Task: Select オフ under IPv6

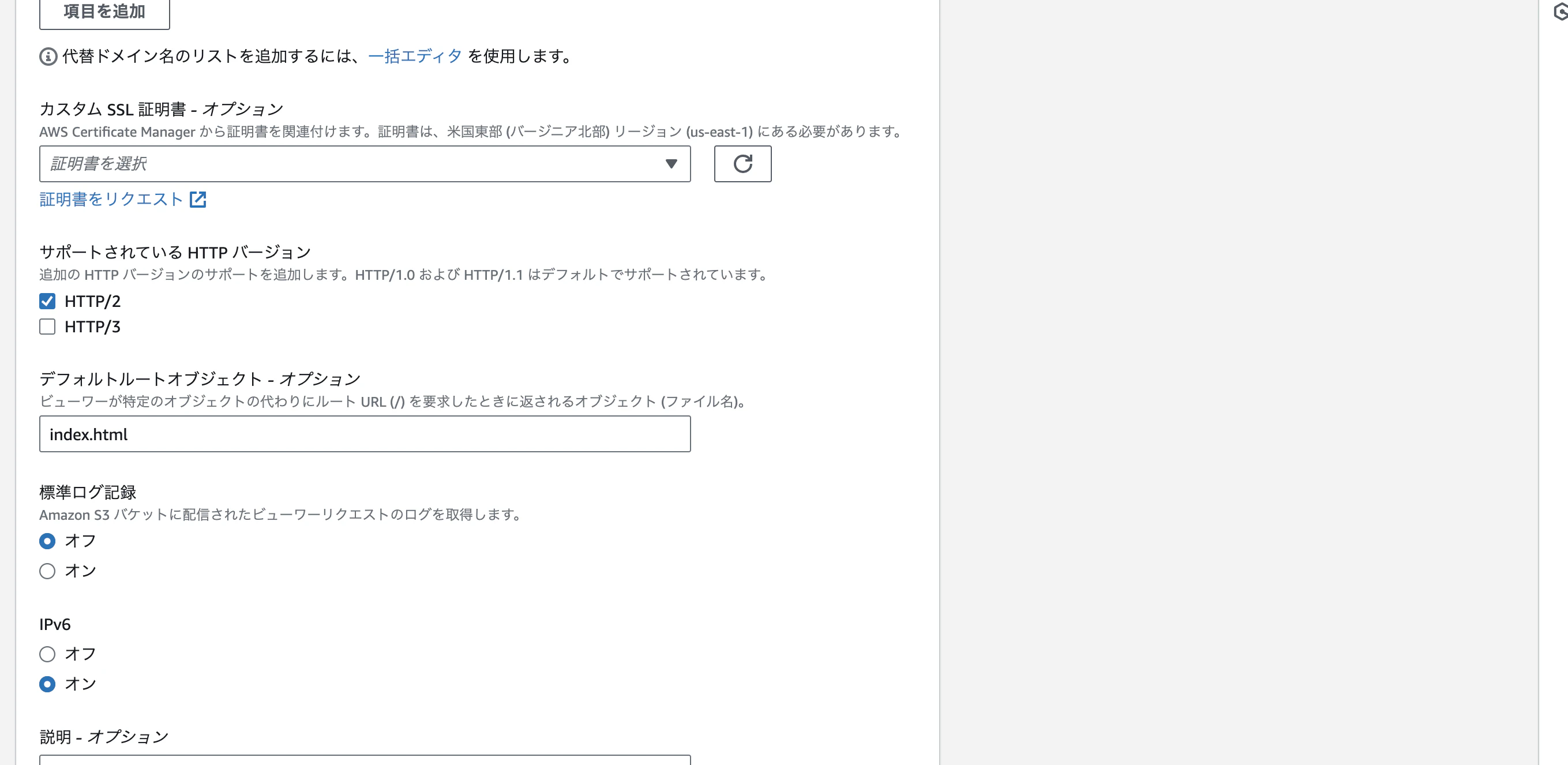Action: (47, 654)
